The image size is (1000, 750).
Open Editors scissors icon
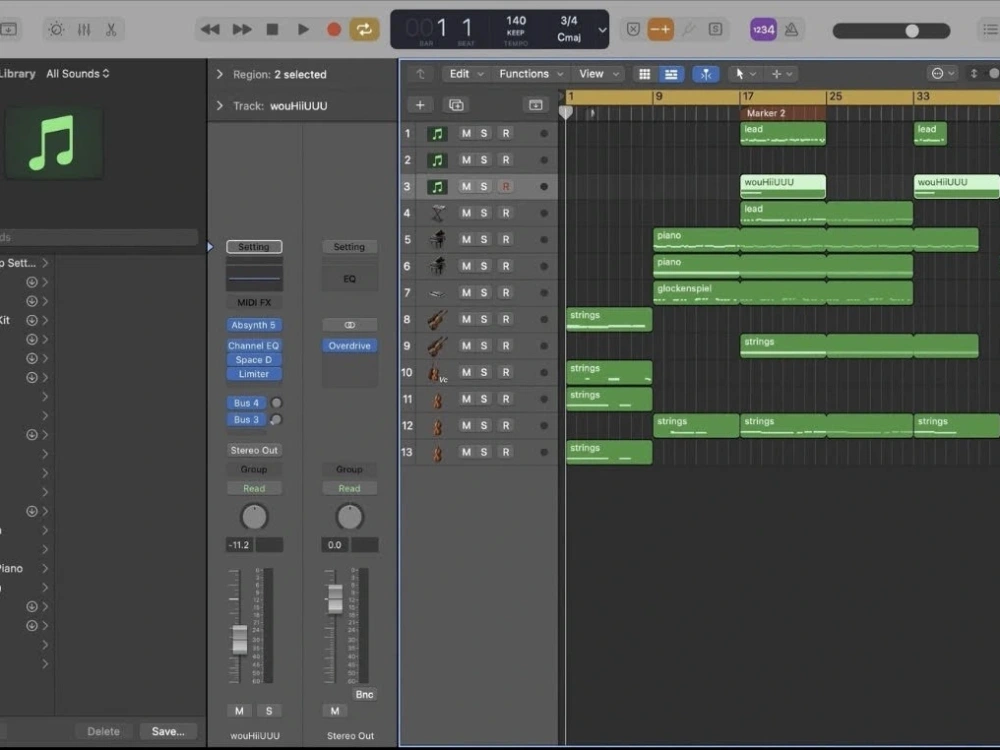coord(111,29)
